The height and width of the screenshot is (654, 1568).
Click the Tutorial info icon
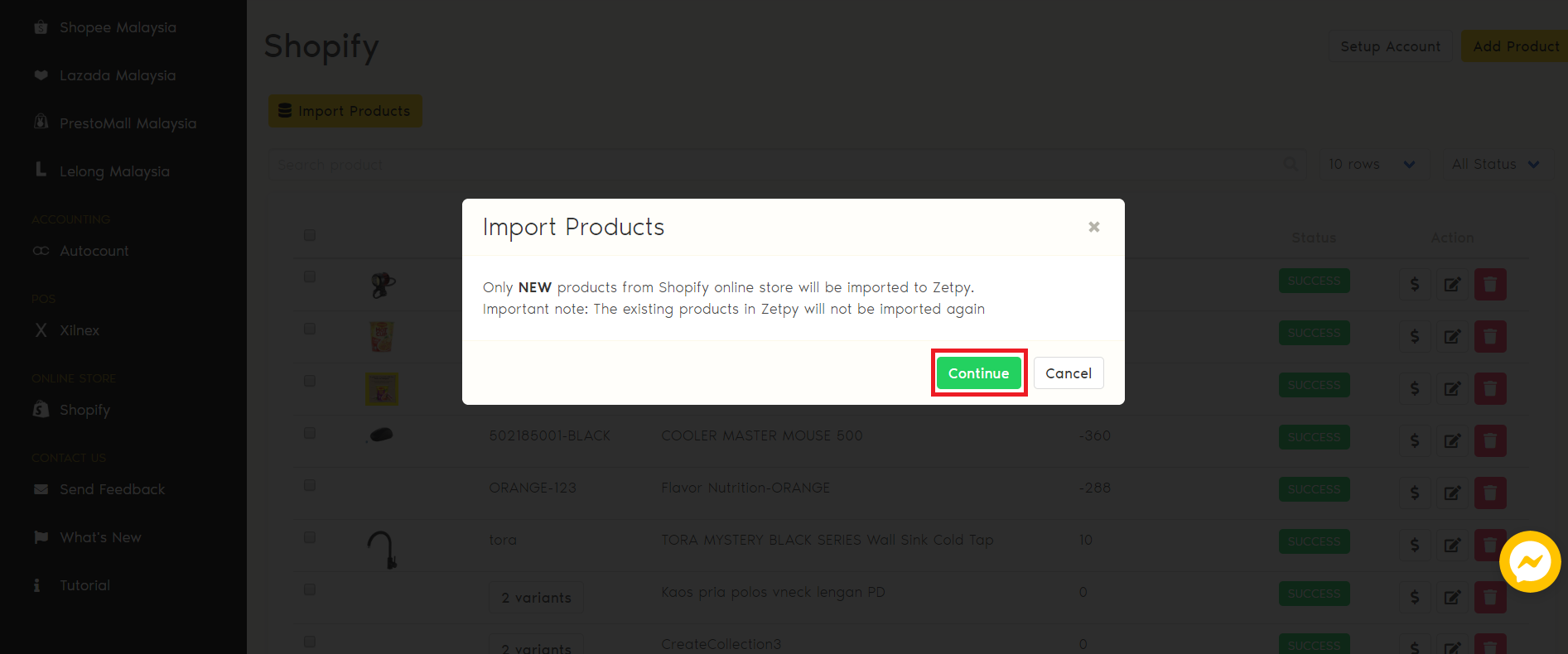[x=36, y=585]
